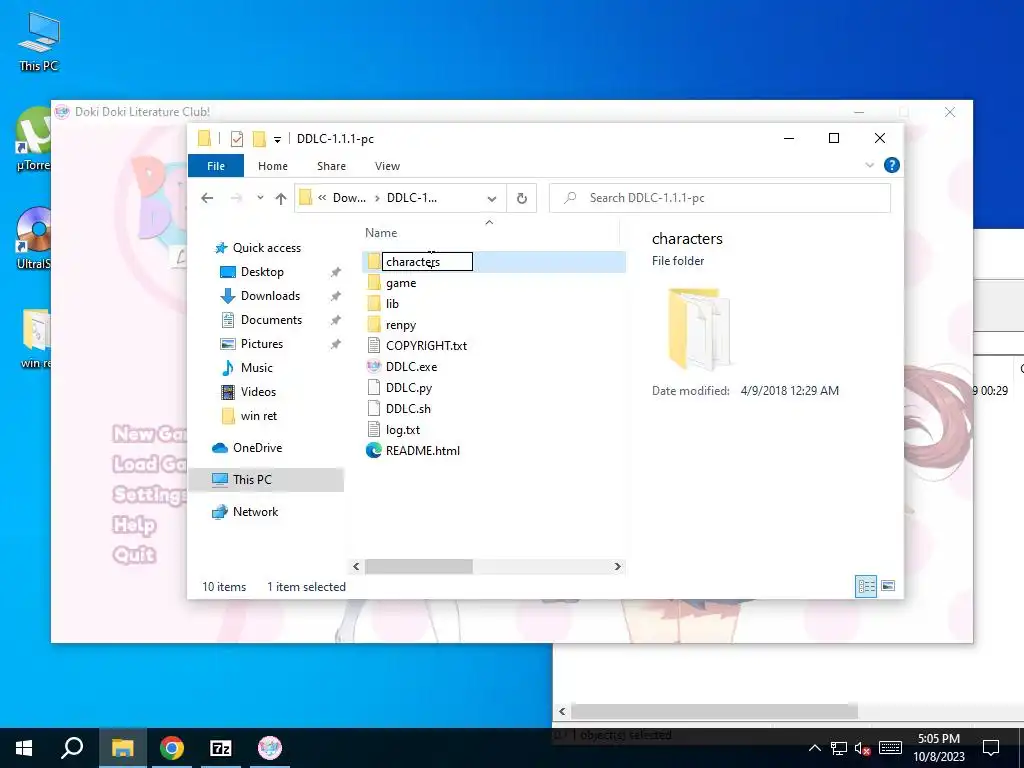Click Downloads segment in address bar
This screenshot has width=1024, height=768.
349,198
